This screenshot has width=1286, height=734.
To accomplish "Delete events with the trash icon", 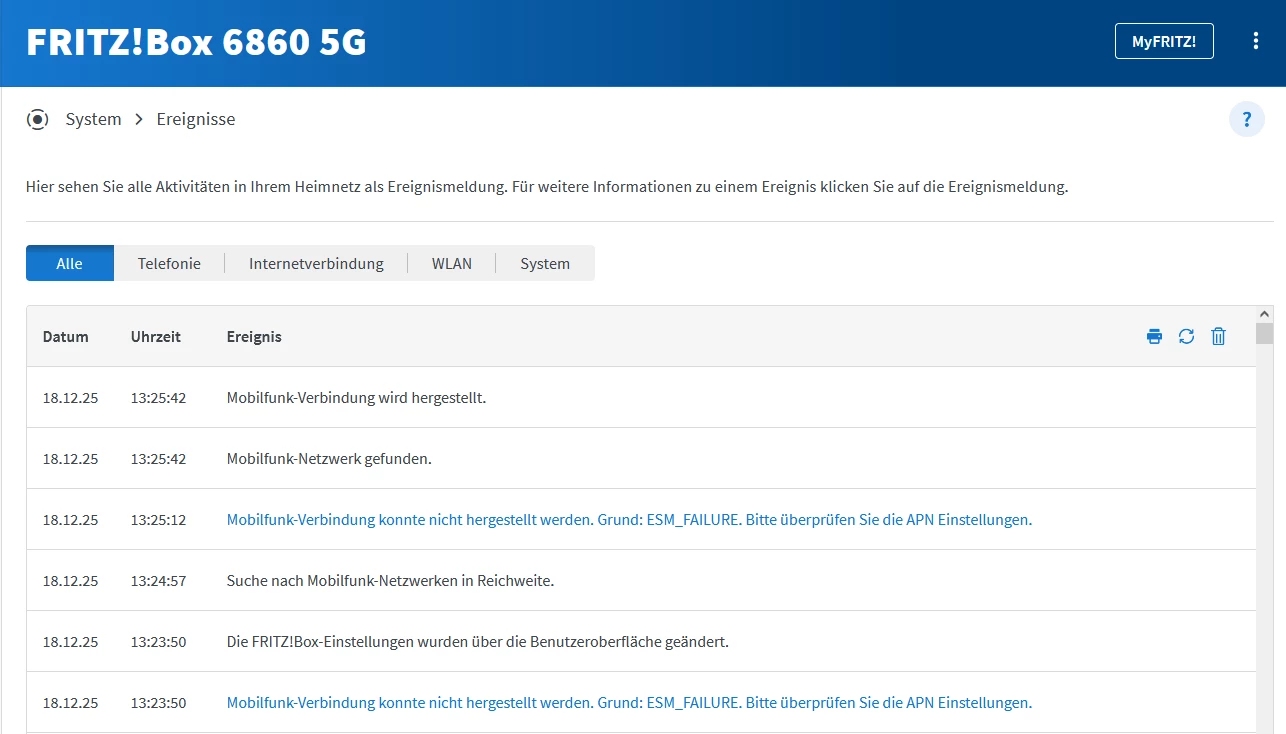I will coord(1218,337).
